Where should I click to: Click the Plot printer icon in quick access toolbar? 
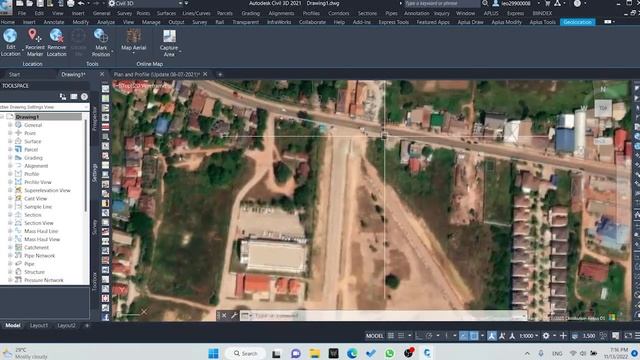71,3
